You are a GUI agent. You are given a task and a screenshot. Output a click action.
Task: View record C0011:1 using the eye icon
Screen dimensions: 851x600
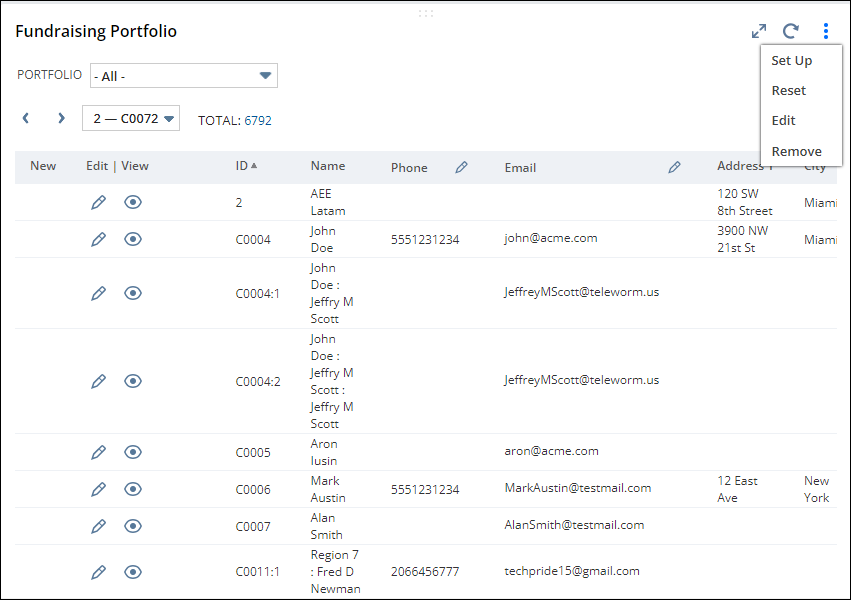(x=133, y=572)
